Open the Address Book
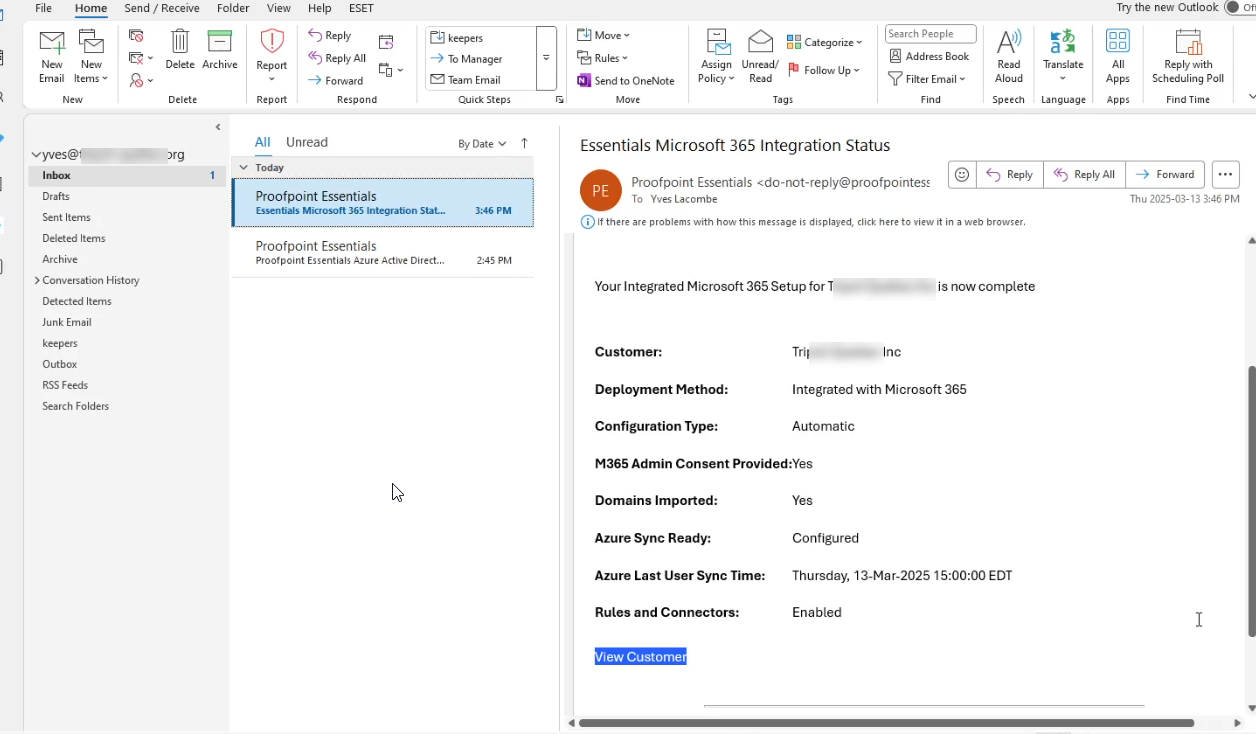 [930, 56]
